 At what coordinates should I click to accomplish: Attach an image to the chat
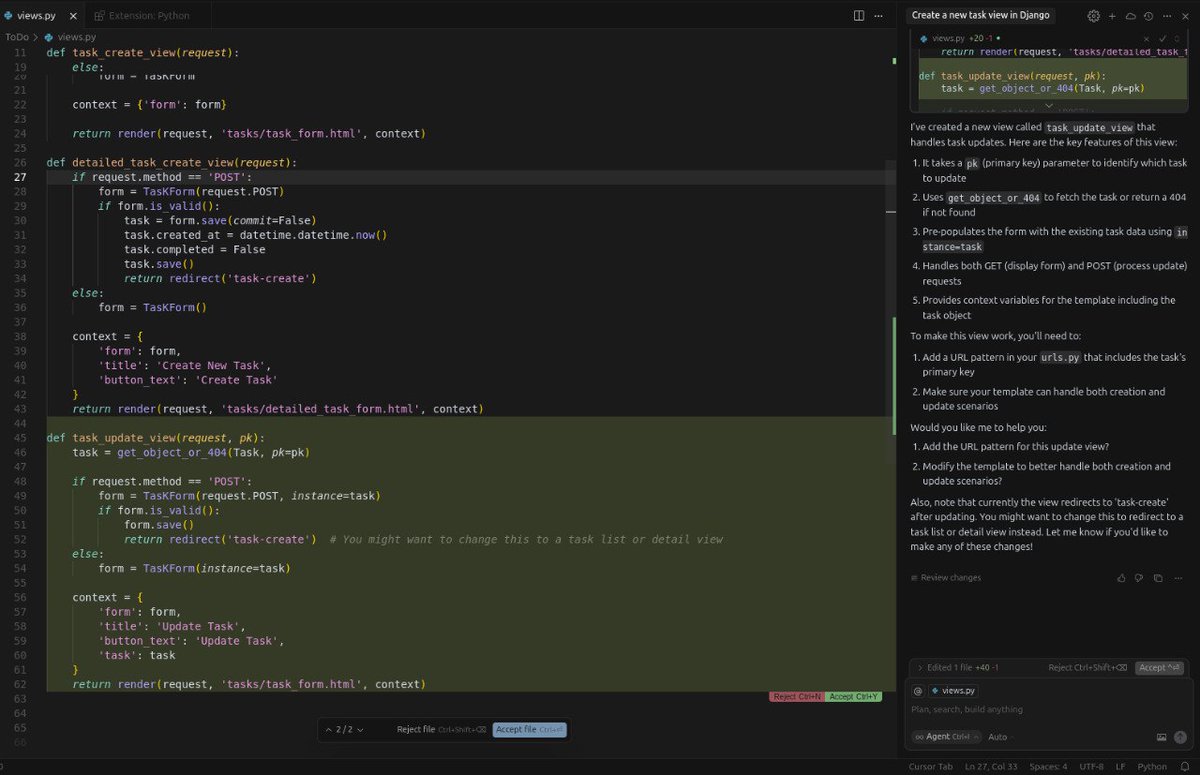point(1162,737)
